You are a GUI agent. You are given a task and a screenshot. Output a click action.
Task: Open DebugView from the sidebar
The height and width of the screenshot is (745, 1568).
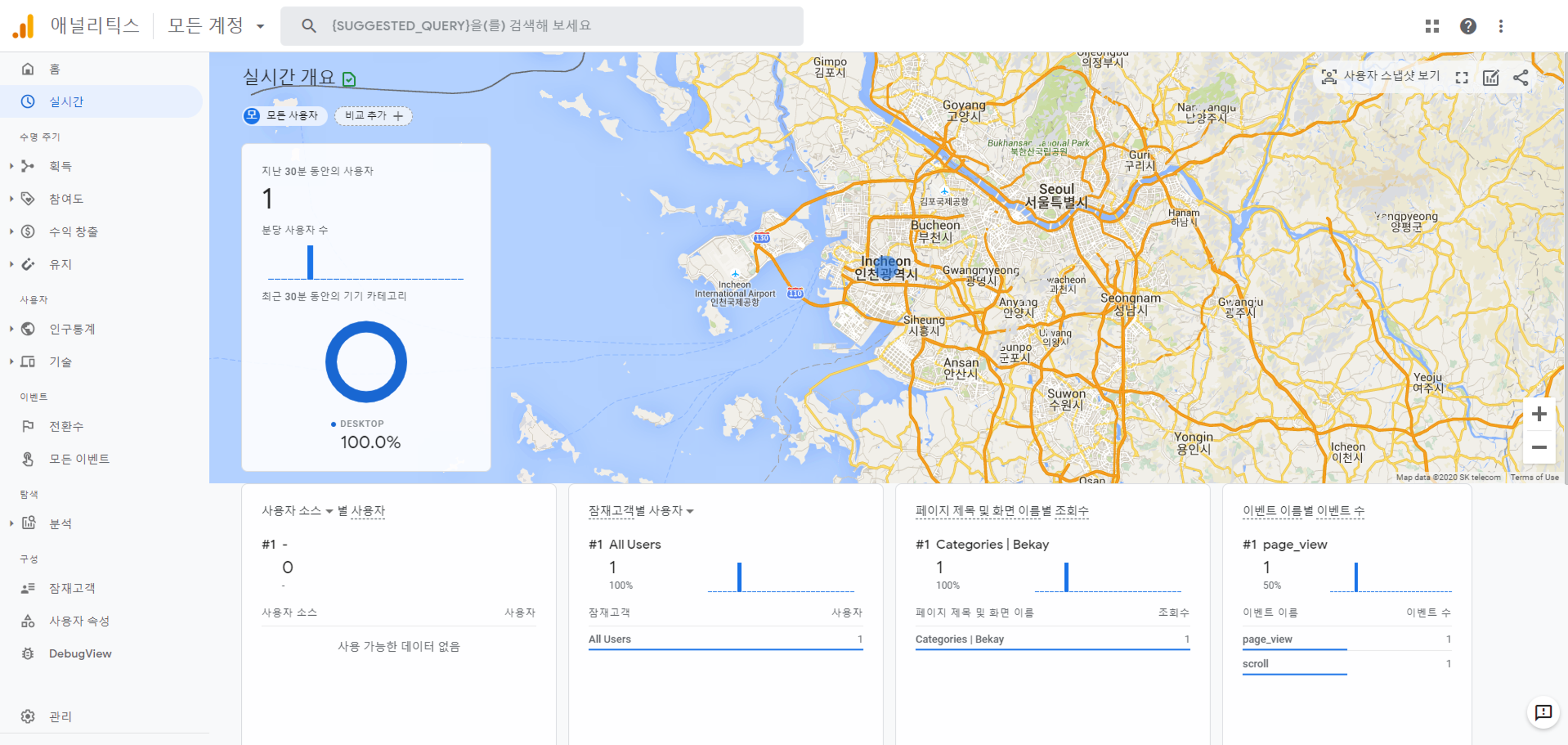80,653
